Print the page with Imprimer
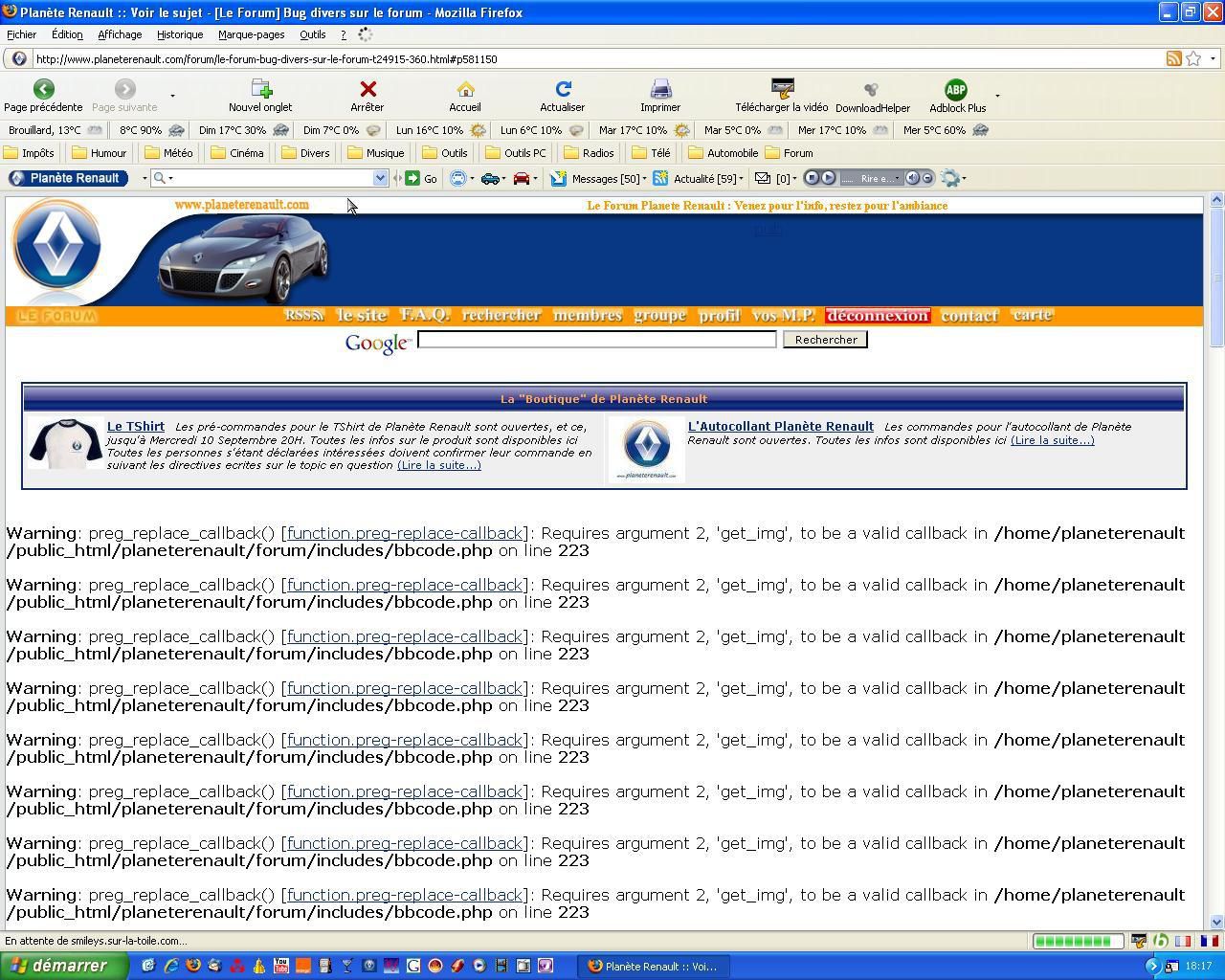 (x=660, y=96)
